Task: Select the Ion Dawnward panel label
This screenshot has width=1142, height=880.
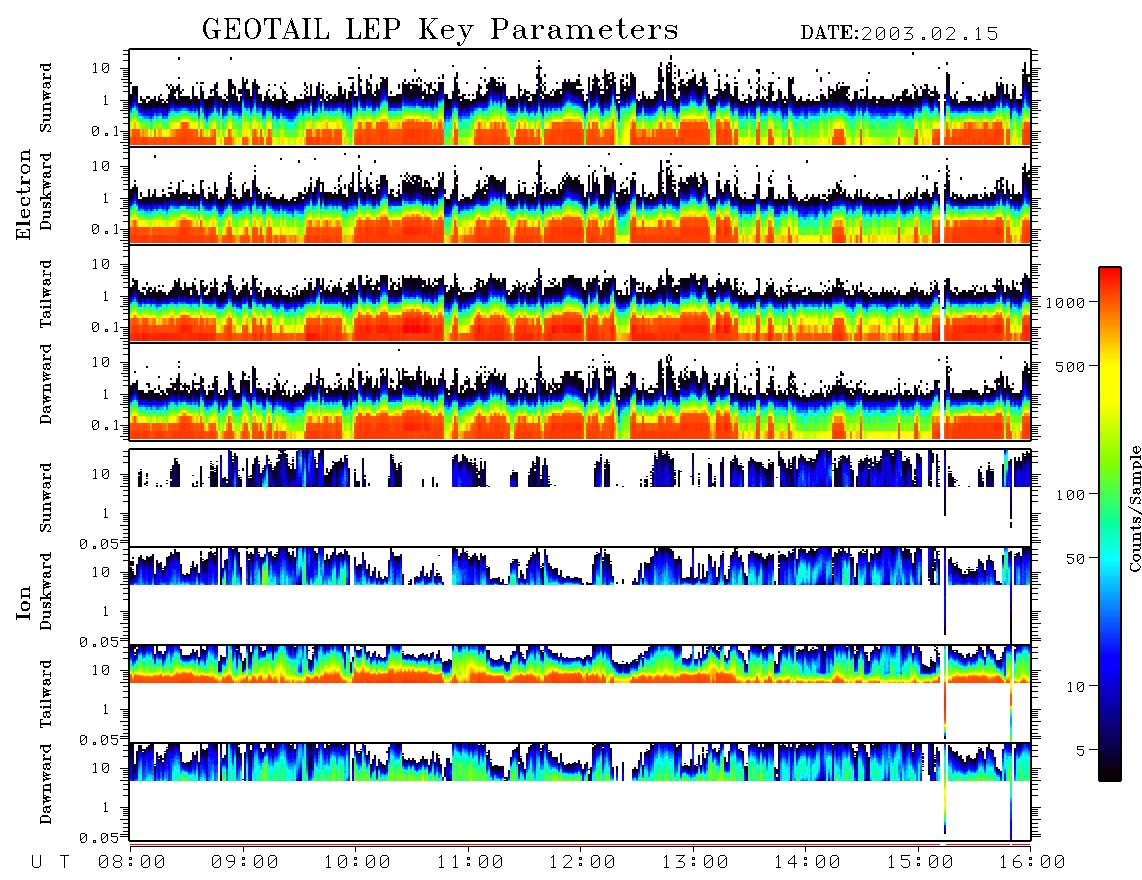Action: click(x=46, y=784)
